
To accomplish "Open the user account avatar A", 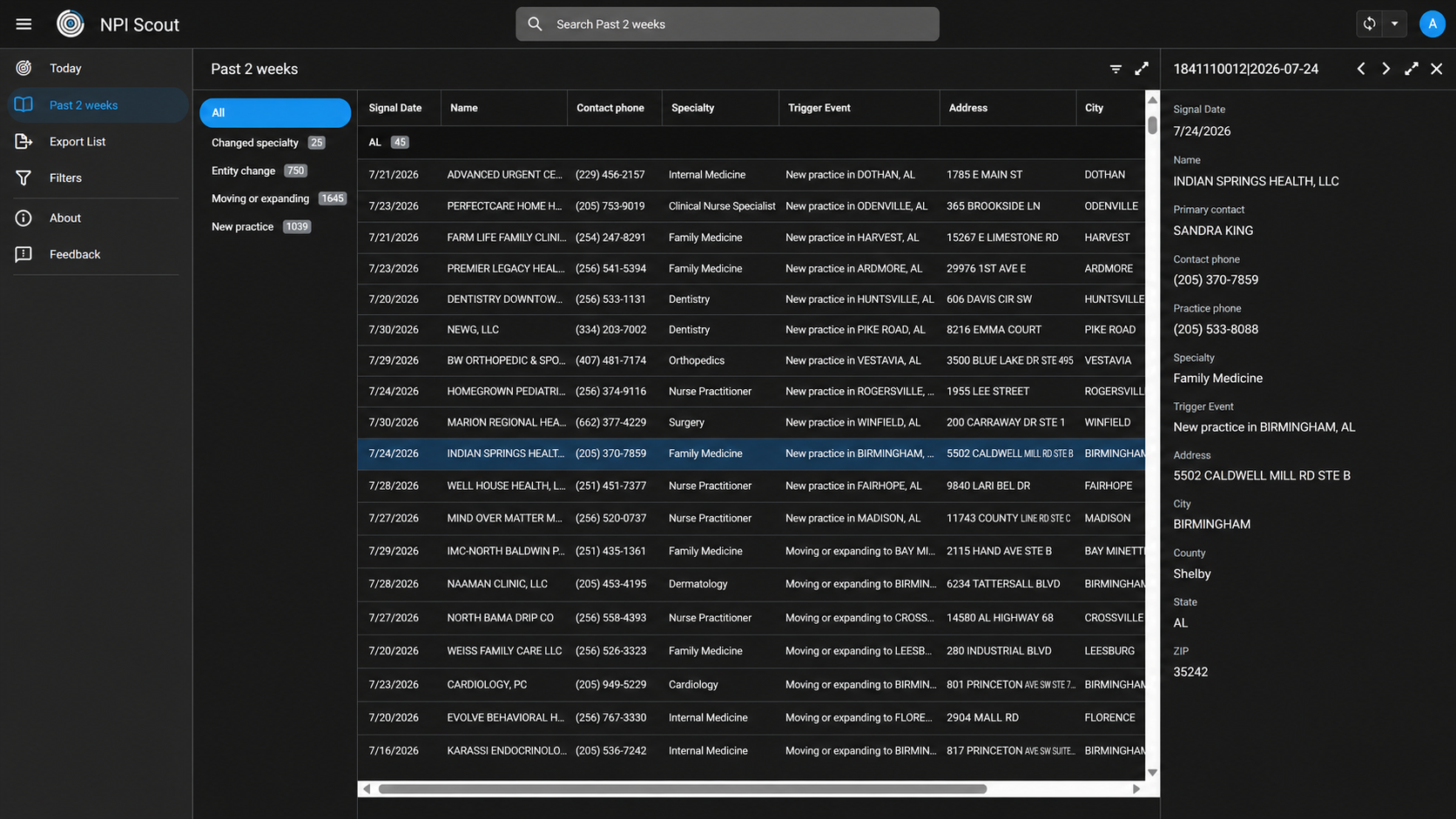I will (1432, 24).
